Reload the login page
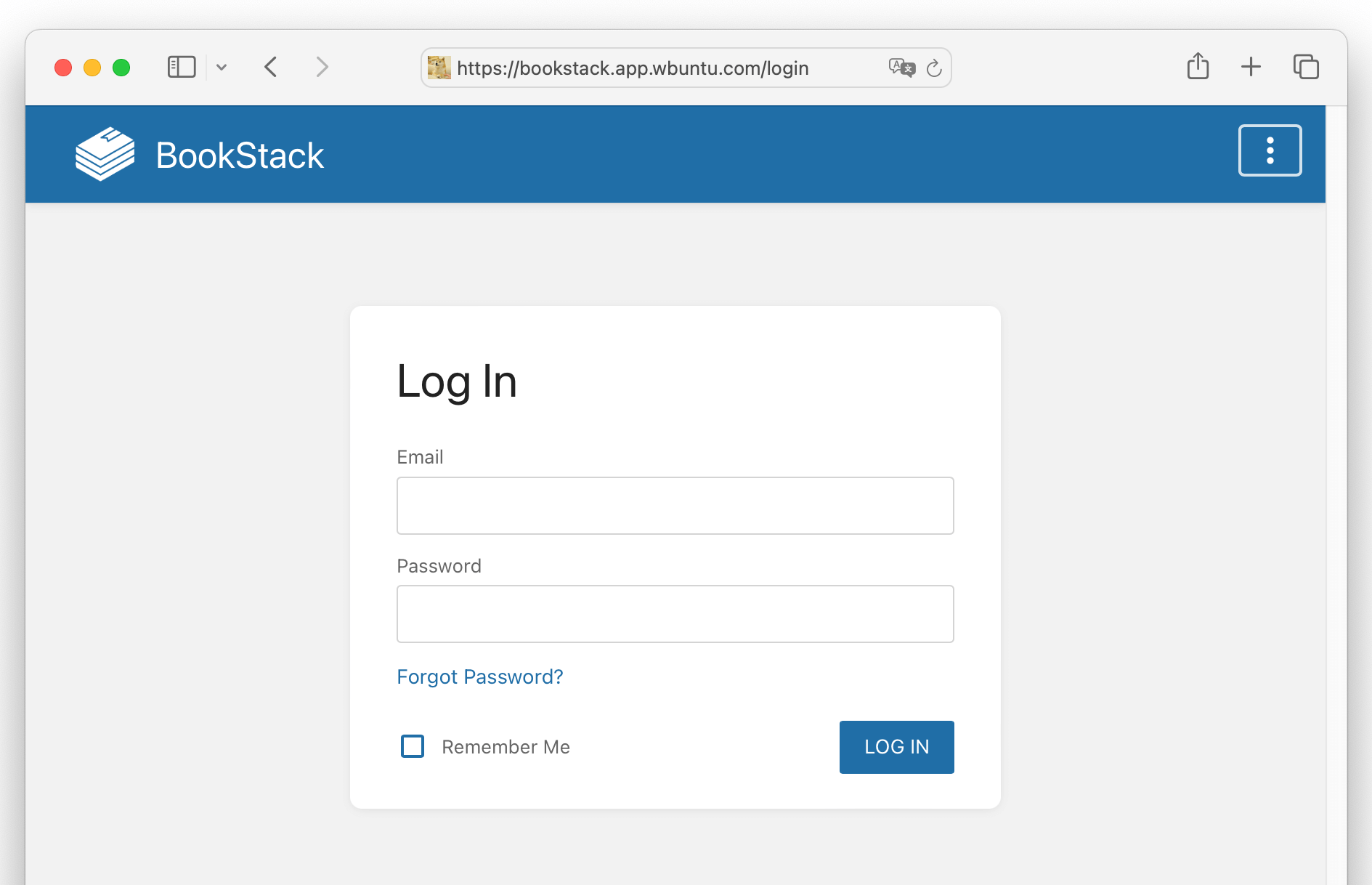 tap(934, 68)
